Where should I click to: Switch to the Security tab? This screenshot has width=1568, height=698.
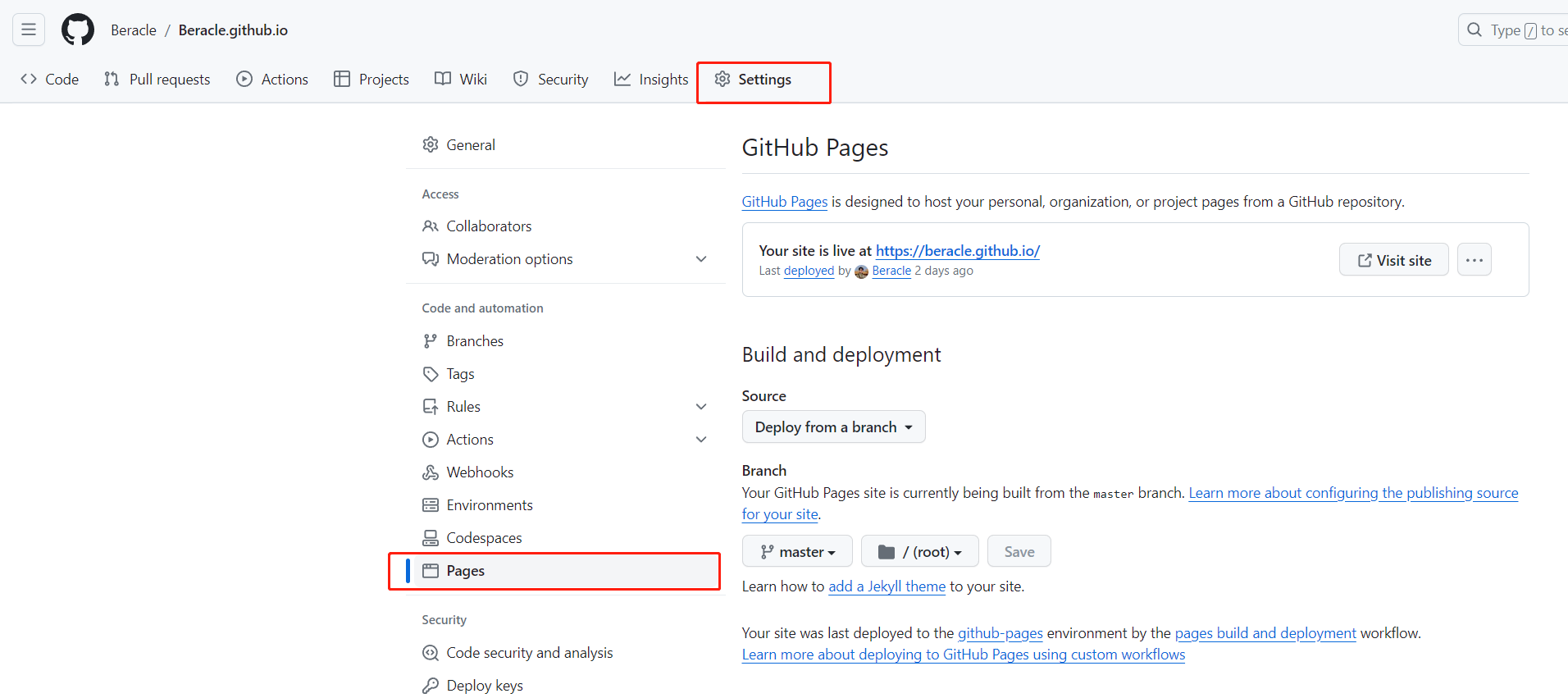(x=551, y=80)
